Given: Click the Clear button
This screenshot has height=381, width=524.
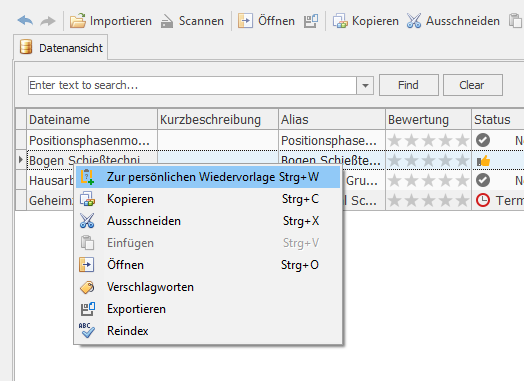Looking at the screenshot, I should tap(473, 85).
